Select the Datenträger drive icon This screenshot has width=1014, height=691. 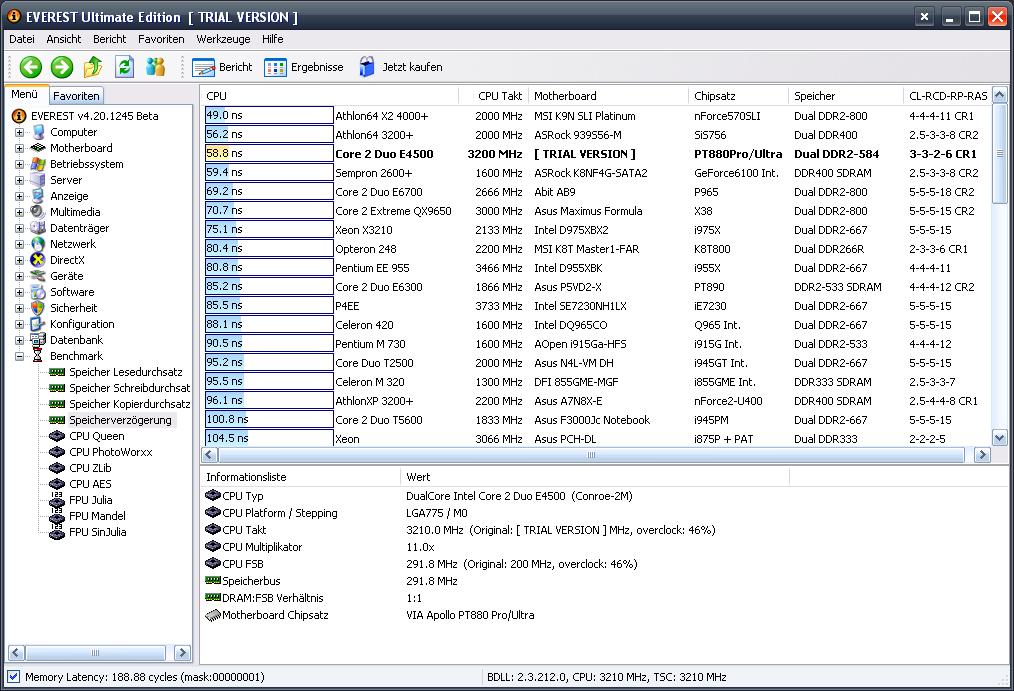pyautogui.click(x=39, y=228)
